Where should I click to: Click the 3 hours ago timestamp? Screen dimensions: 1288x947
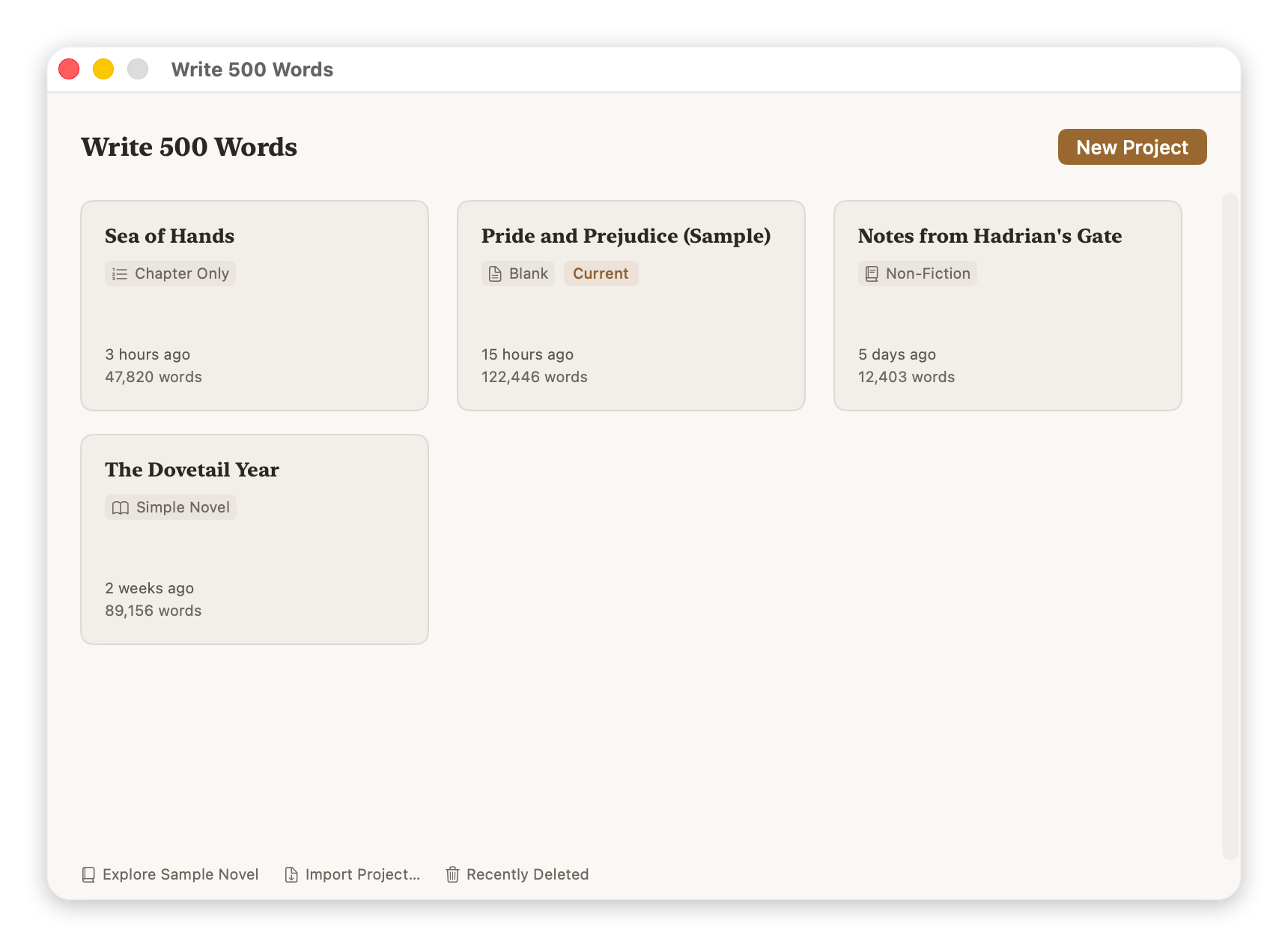pyautogui.click(x=148, y=354)
